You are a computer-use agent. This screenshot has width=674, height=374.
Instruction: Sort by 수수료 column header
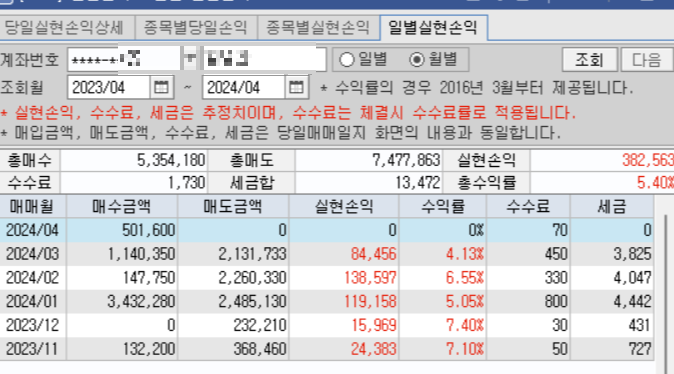click(x=528, y=207)
